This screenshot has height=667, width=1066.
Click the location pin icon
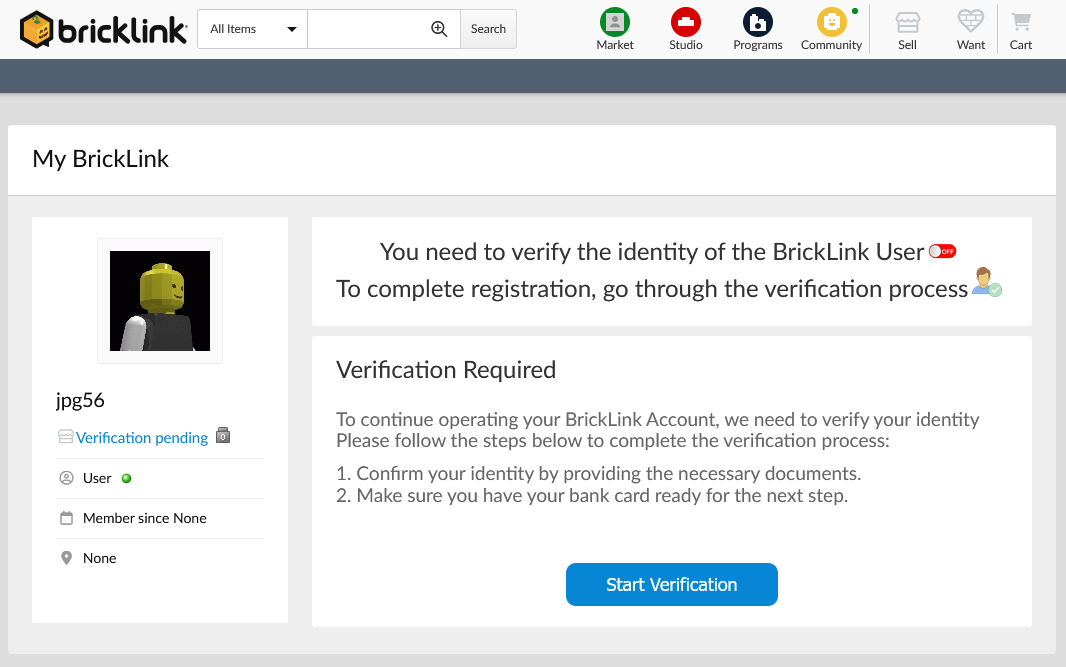[67, 558]
